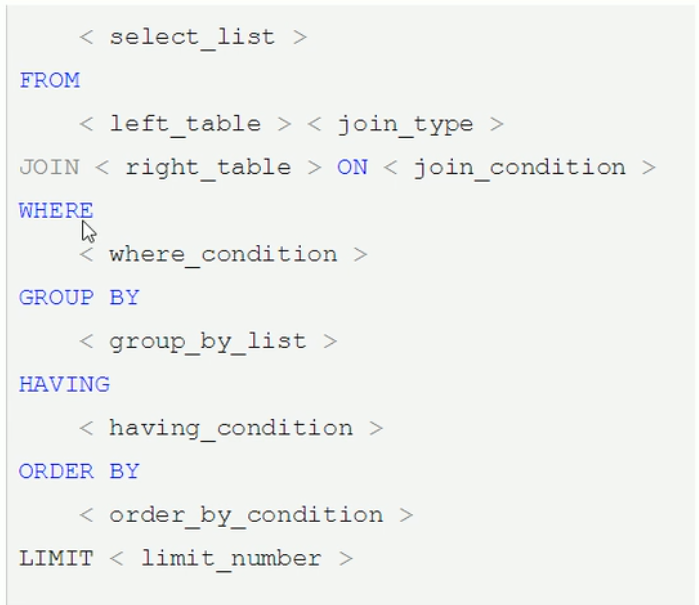Click the WHERE keyword
This screenshot has height=605, width=699.
coord(56,211)
